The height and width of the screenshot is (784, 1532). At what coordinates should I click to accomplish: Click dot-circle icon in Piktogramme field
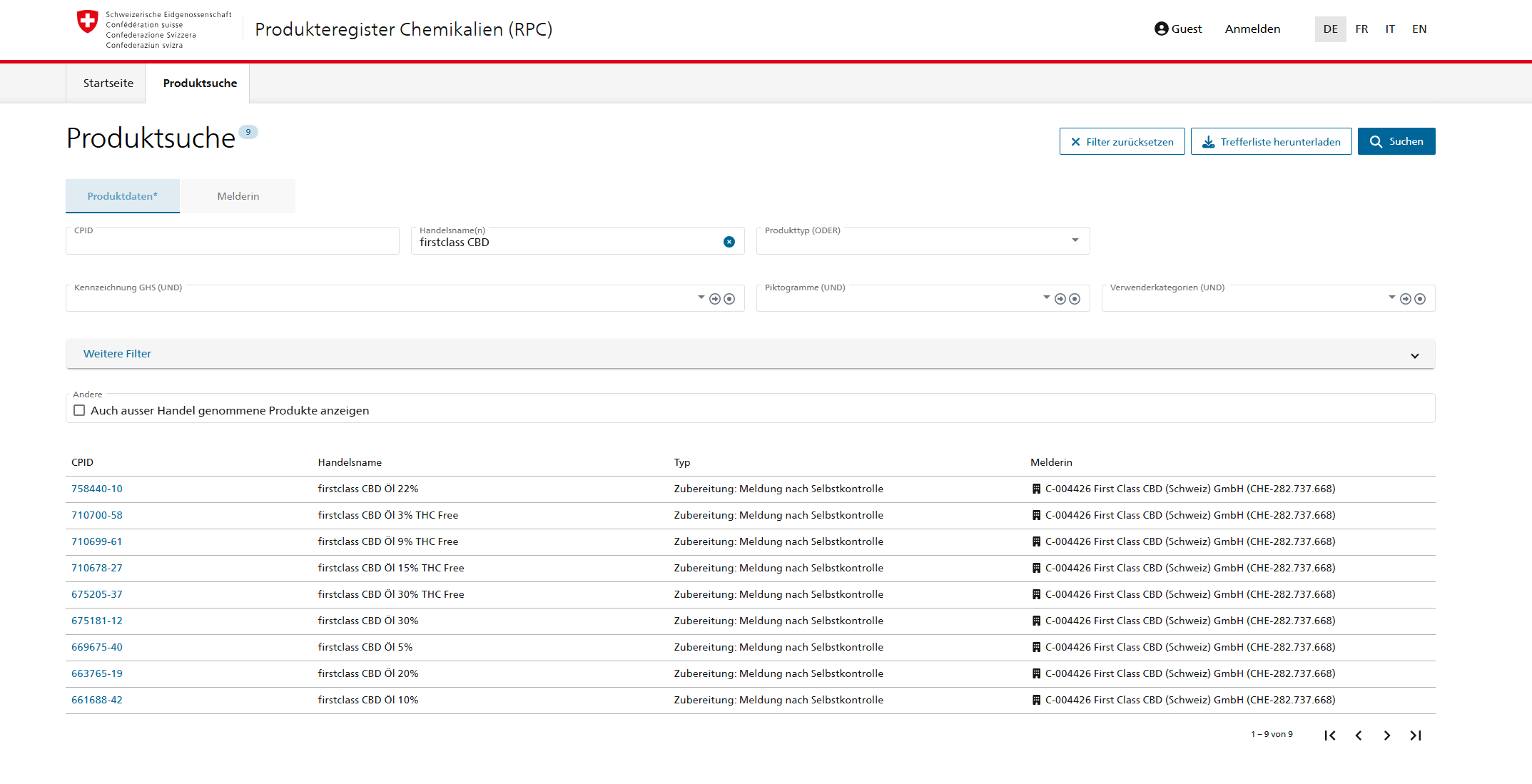click(x=1074, y=299)
